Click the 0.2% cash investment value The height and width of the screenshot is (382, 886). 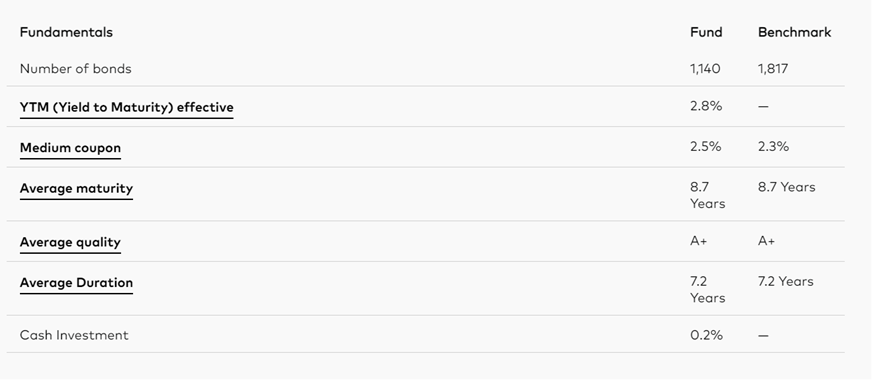706,335
